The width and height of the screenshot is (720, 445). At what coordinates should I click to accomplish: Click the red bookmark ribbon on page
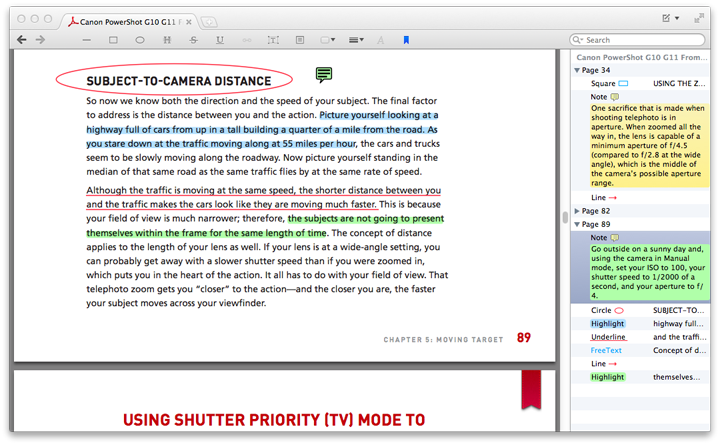pos(531,389)
